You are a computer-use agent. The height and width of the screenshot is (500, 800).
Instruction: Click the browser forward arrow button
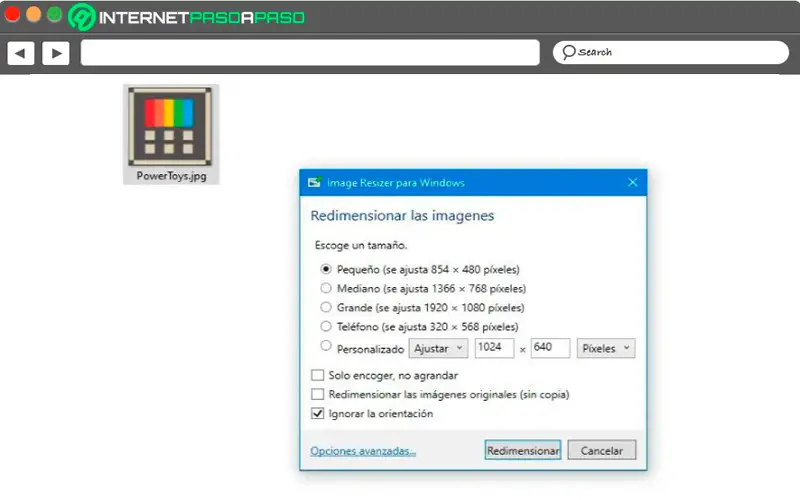(56, 53)
